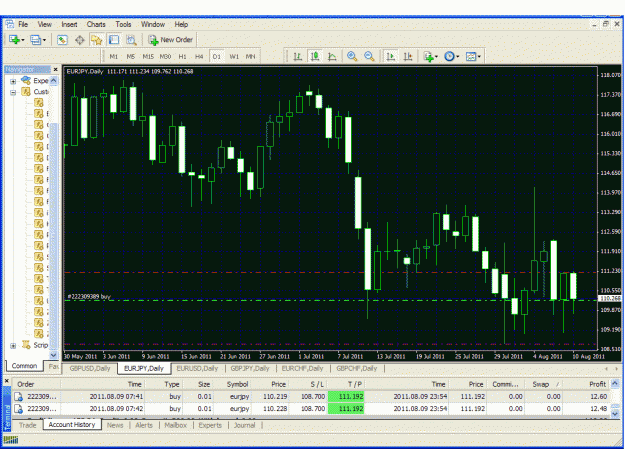Open the Experts tab in Terminal
Viewport: 625px width, 449px height.
pyautogui.click(x=210, y=425)
